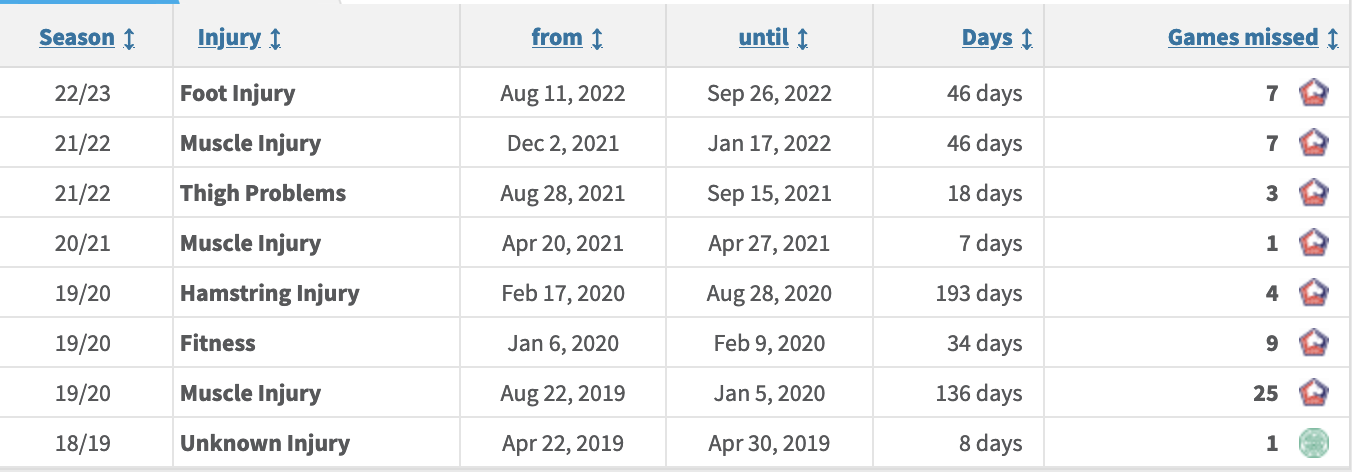This screenshot has height=472, width=1352.
Task: Click club crest in Fitness row
Action: coord(1313,344)
